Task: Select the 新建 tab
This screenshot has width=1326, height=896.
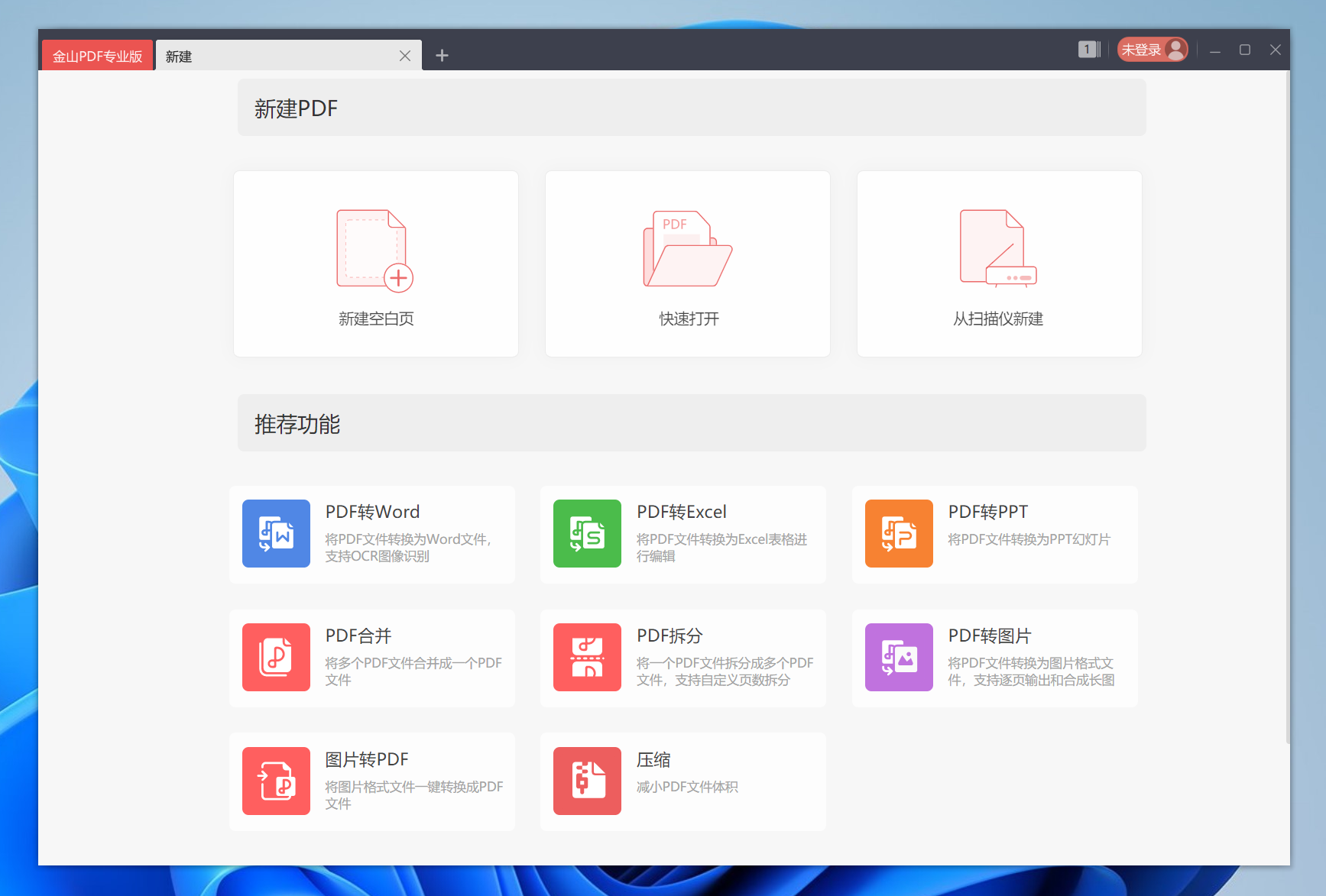Action: coord(289,56)
